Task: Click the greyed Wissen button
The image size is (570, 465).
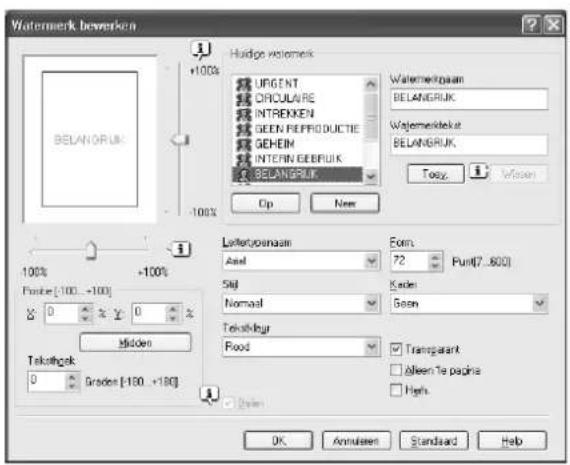Action: point(519,174)
